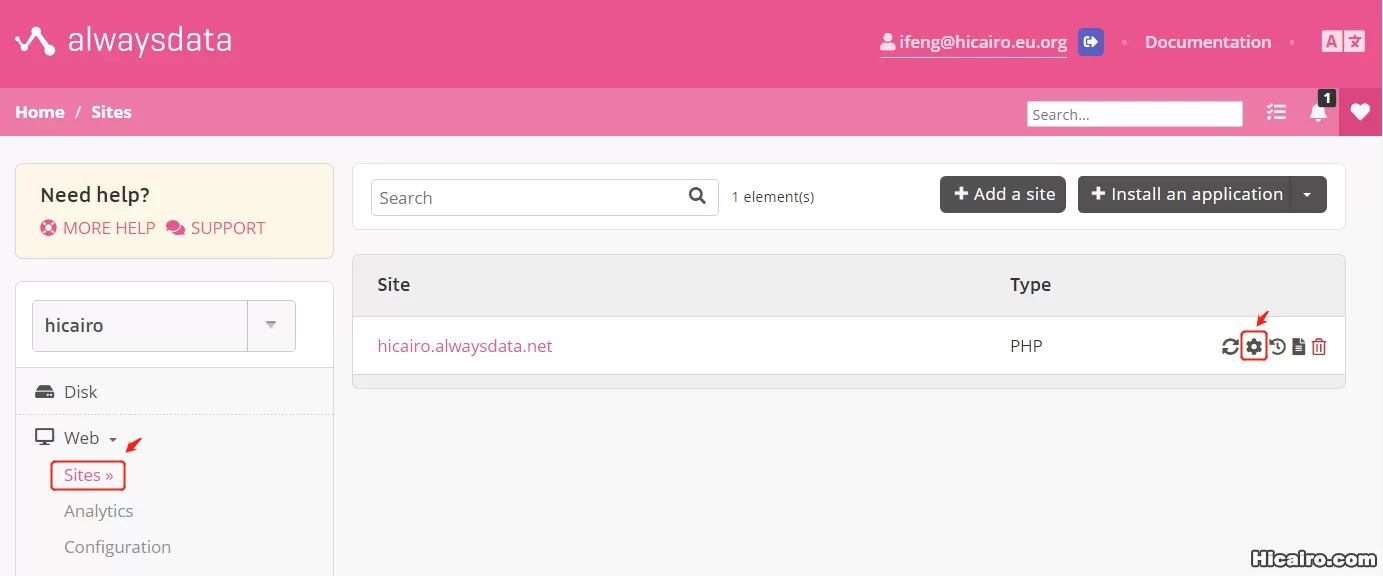Open the notifications bell
Screen dimensions: 1383x576
(1318, 112)
